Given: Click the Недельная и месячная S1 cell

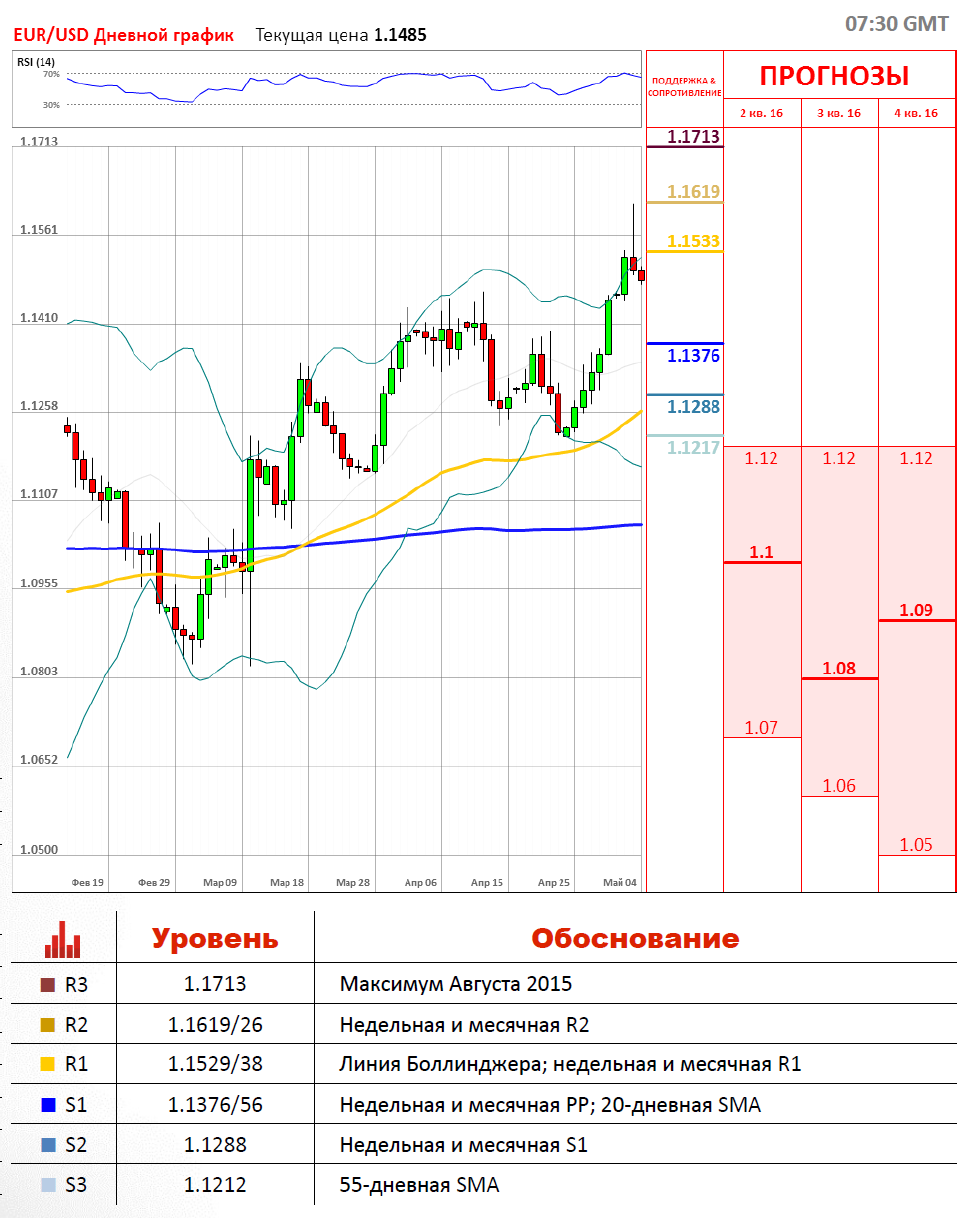Looking at the screenshot, I should pyautogui.click(x=464, y=1145).
